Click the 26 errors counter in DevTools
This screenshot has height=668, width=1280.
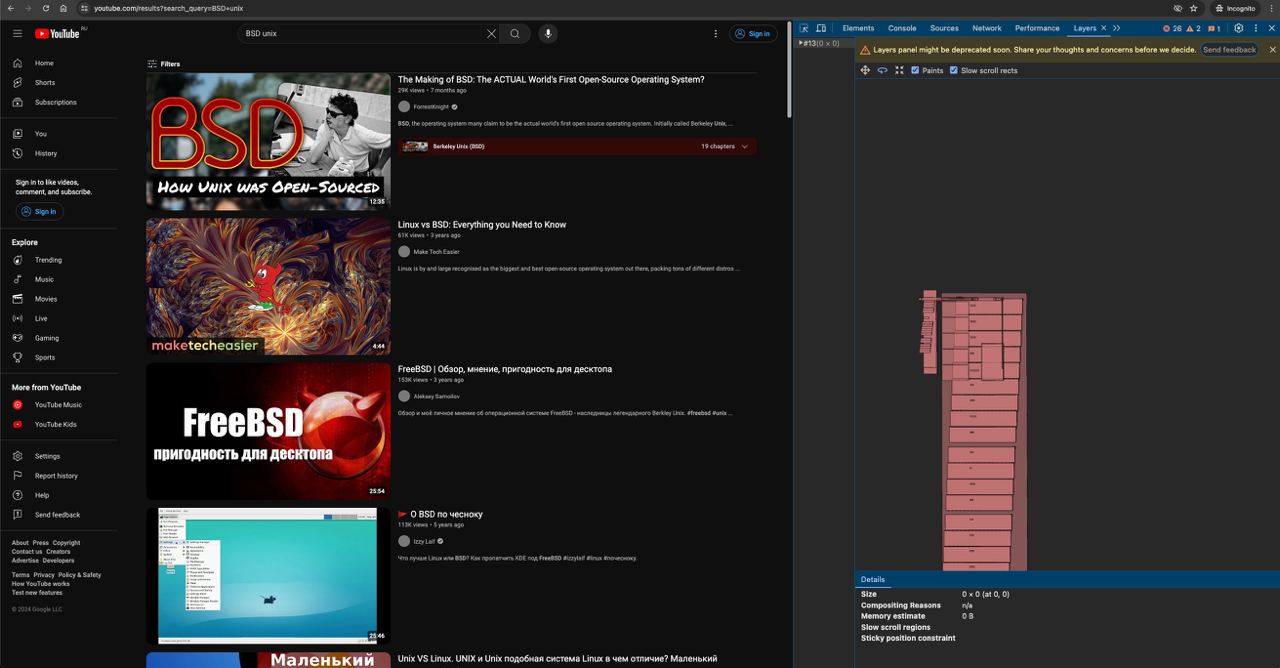pyautogui.click(x=1172, y=28)
